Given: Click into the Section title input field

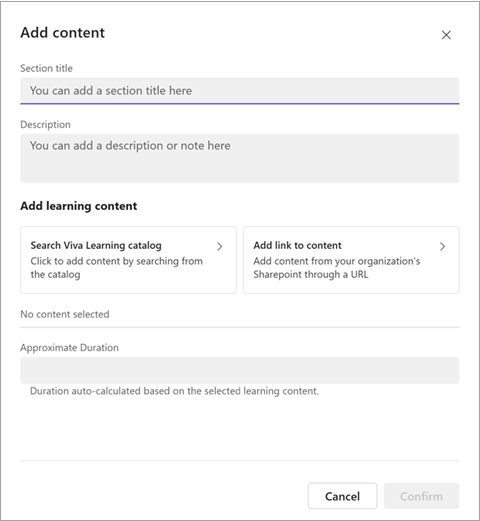Looking at the screenshot, I should pyautogui.click(x=240, y=91).
